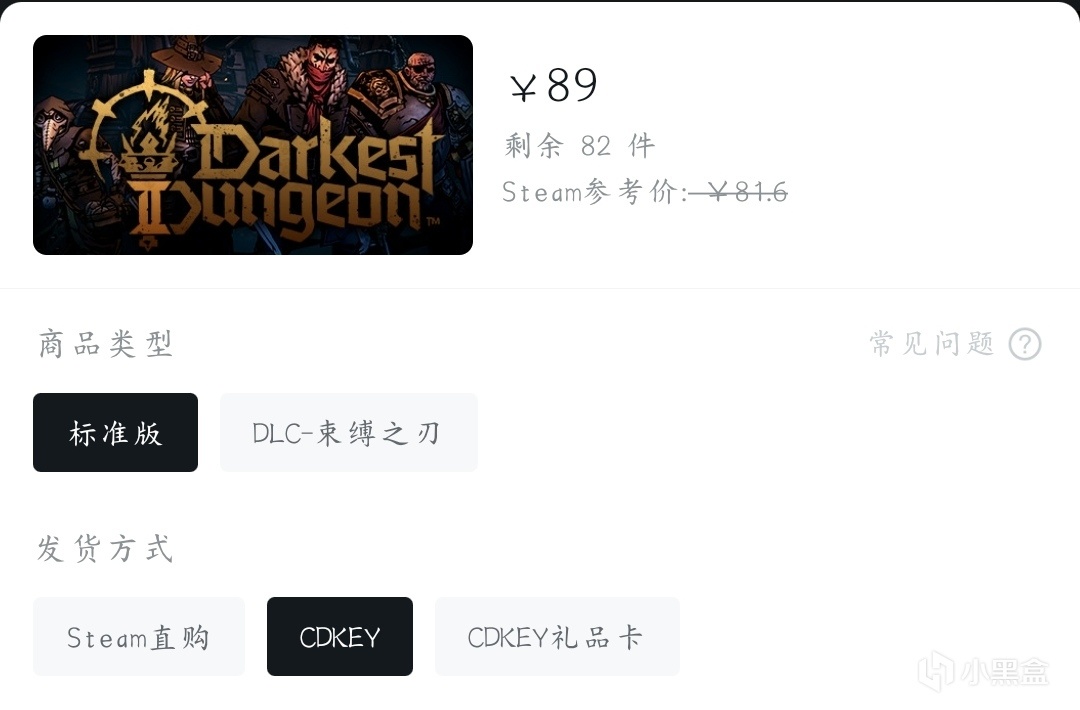The height and width of the screenshot is (710, 1080).
Task: Open the 常见问题 FAQ link
Action: coord(932,343)
